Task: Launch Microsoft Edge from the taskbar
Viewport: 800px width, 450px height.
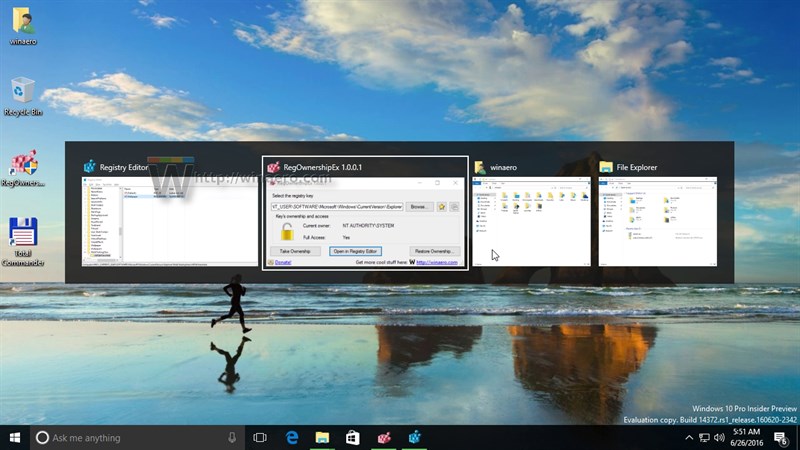Action: pyautogui.click(x=293, y=438)
